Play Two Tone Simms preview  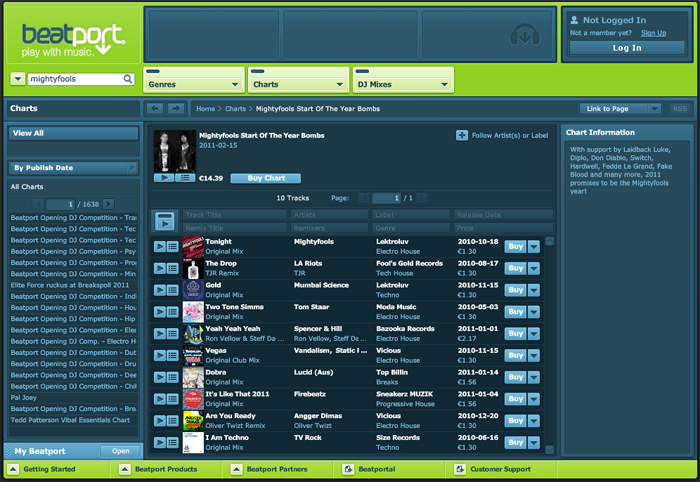[160, 312]
